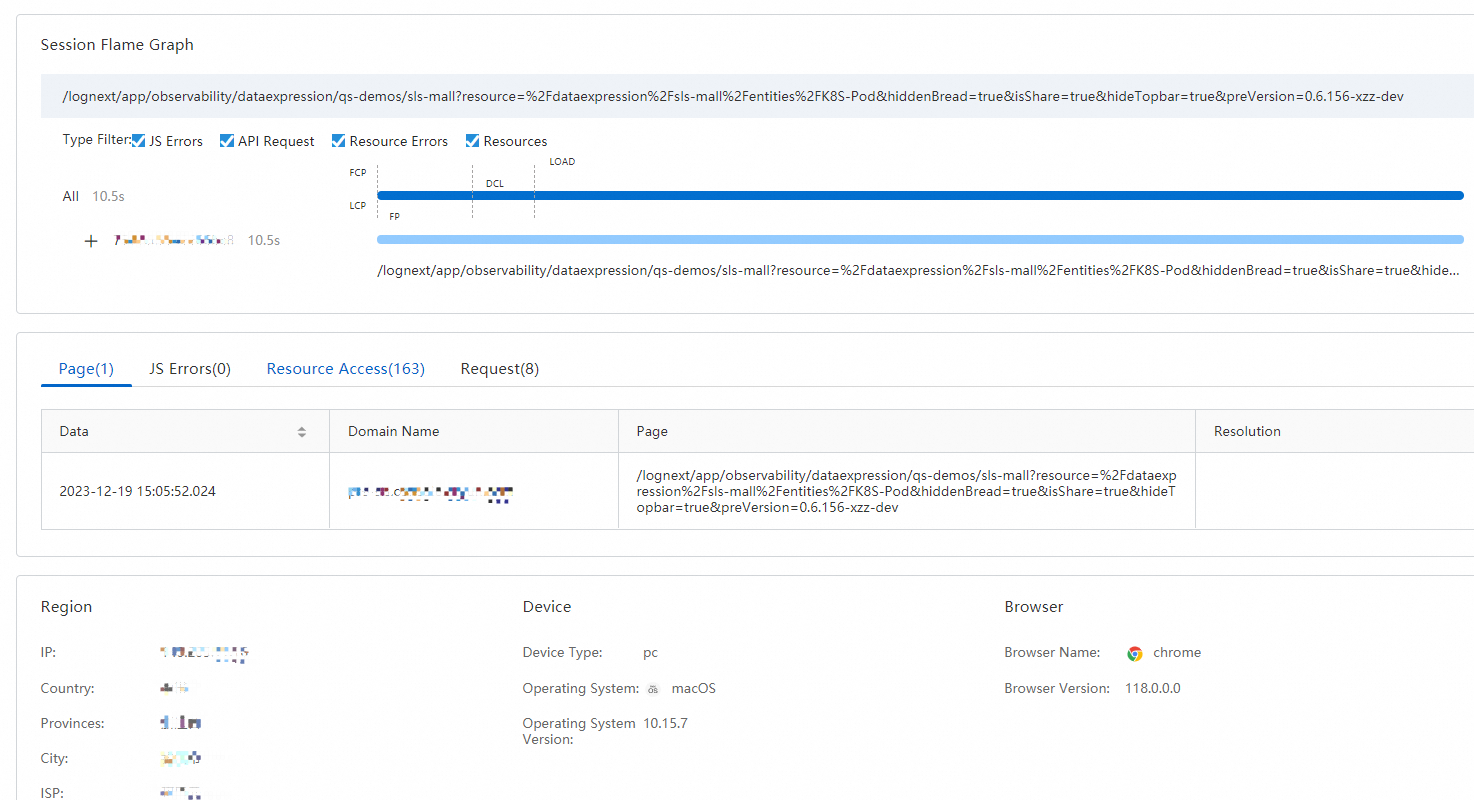Image resolution: width=1474 pixels, height=800 pixels.
Task: Click the blurred domain name cell
Action: coord(431,493)
